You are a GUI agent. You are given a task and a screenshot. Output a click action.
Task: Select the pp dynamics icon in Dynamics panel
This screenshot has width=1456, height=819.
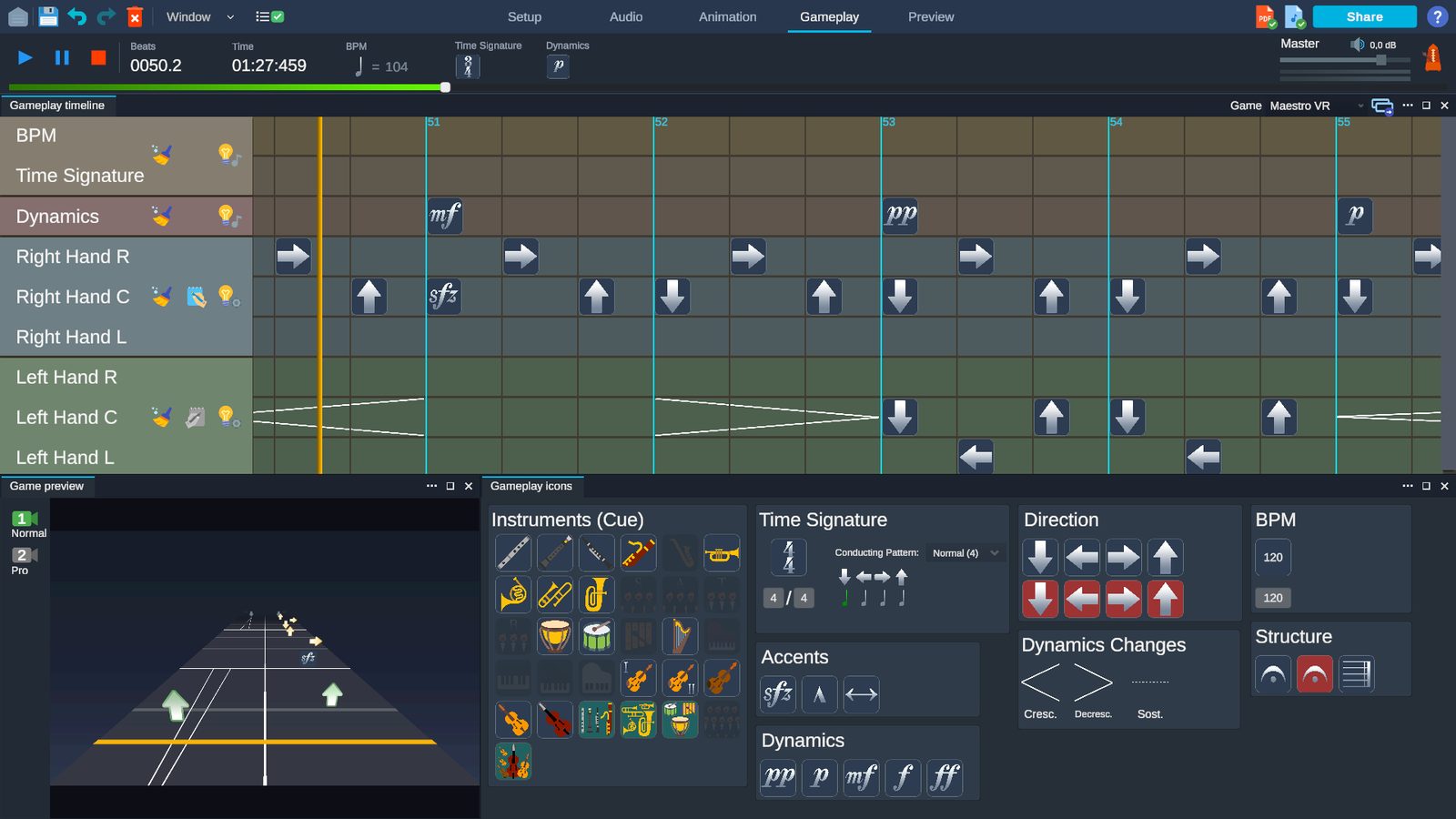779,777
